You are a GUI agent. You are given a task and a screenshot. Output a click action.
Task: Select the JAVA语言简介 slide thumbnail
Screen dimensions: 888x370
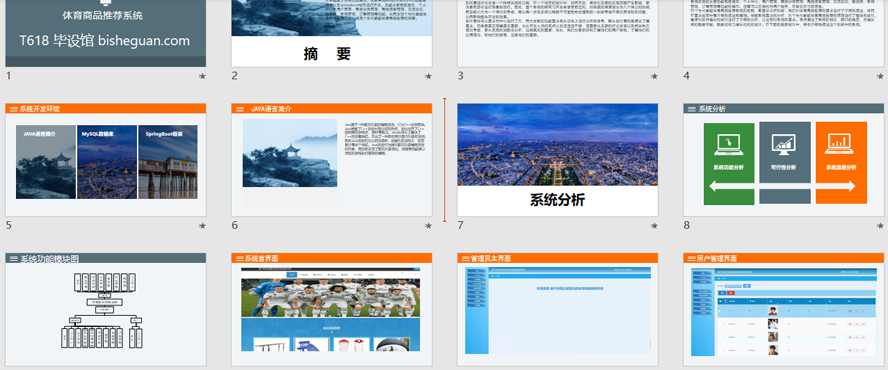pos(332,160)
